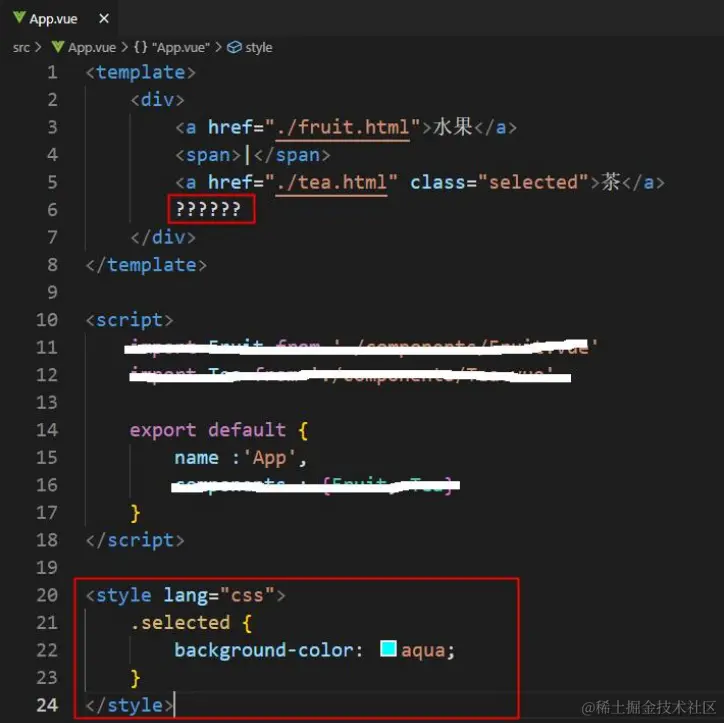This screenshot has height=723, width=724.
Task: Click the opening script tag
Action: [x=129, y=320]
